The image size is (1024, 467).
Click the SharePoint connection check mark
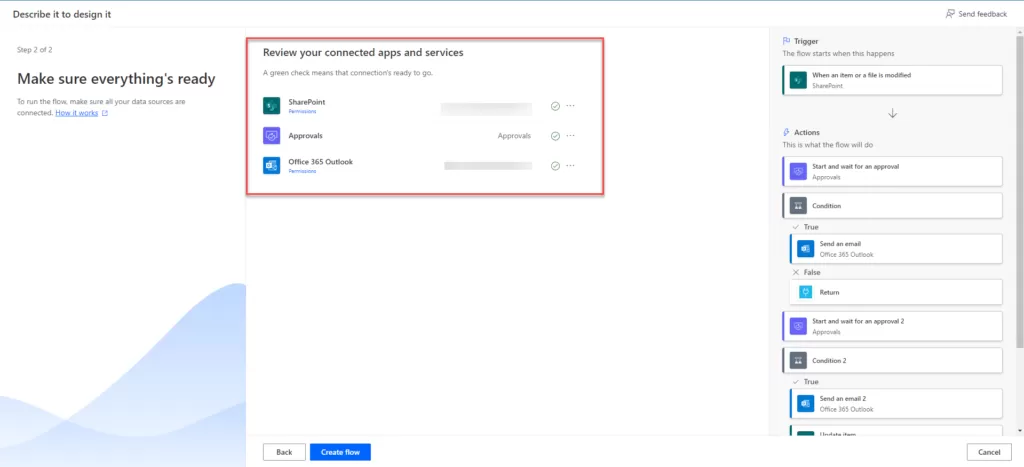(555, 106)
